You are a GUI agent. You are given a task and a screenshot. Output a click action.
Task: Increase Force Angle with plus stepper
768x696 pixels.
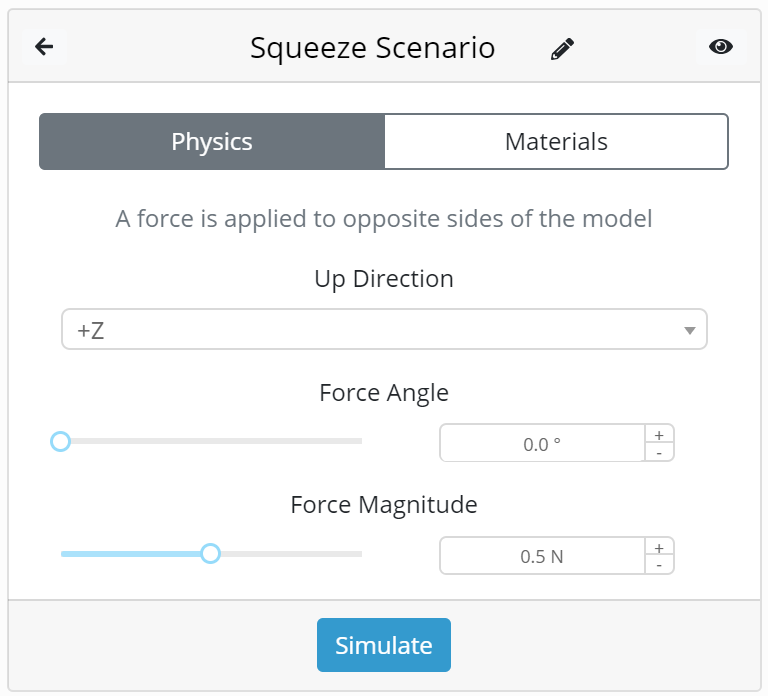point(659,435)
